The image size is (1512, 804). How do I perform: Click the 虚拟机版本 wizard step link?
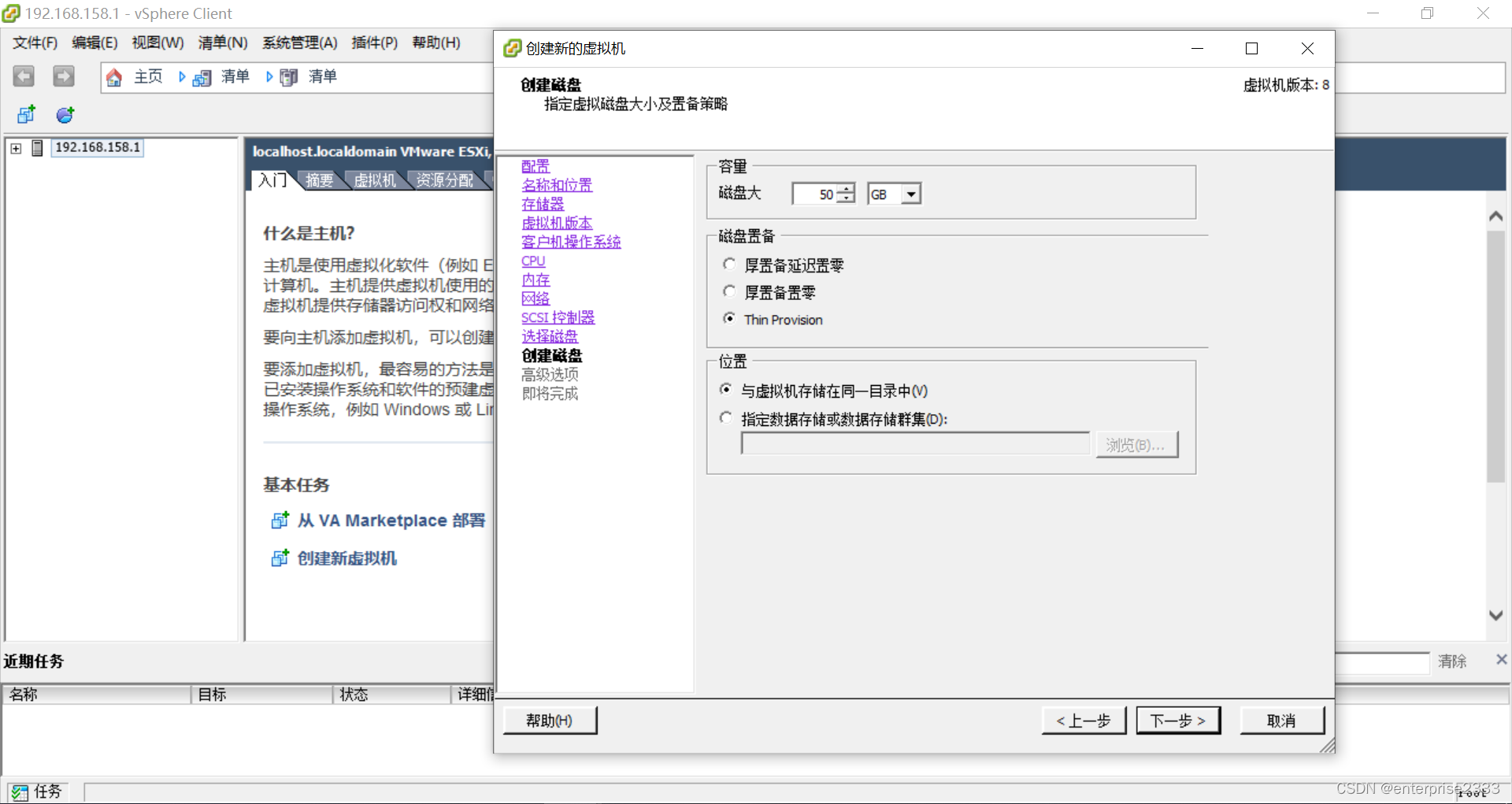click(x=557, y=223)
